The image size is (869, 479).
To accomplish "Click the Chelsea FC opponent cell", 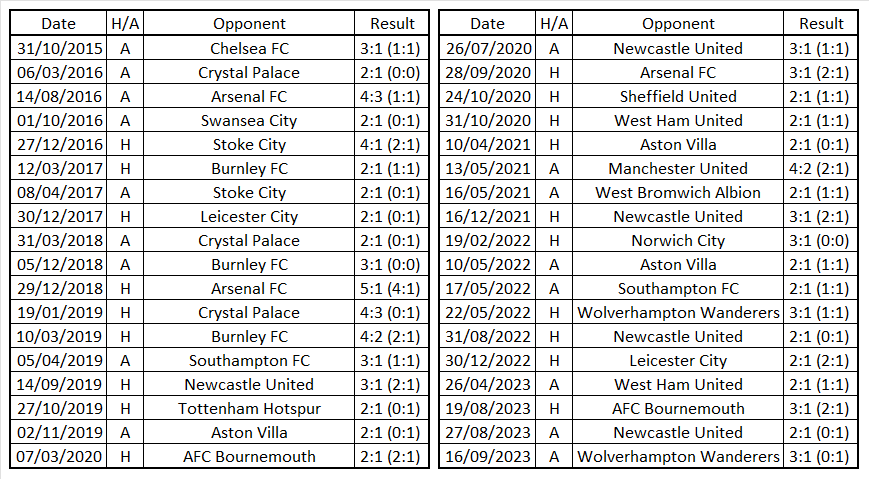I will 248,48.
